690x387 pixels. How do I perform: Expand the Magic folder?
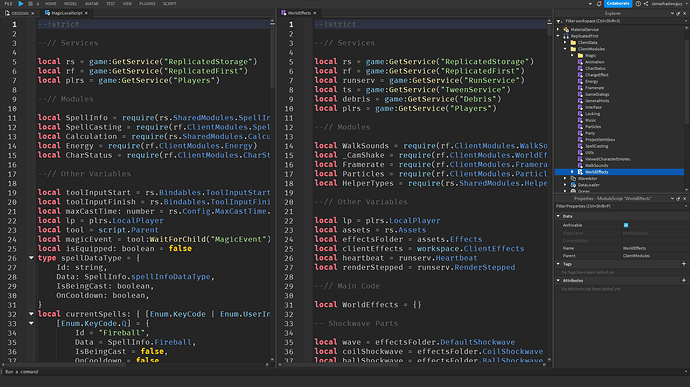[x=573, y=55]
